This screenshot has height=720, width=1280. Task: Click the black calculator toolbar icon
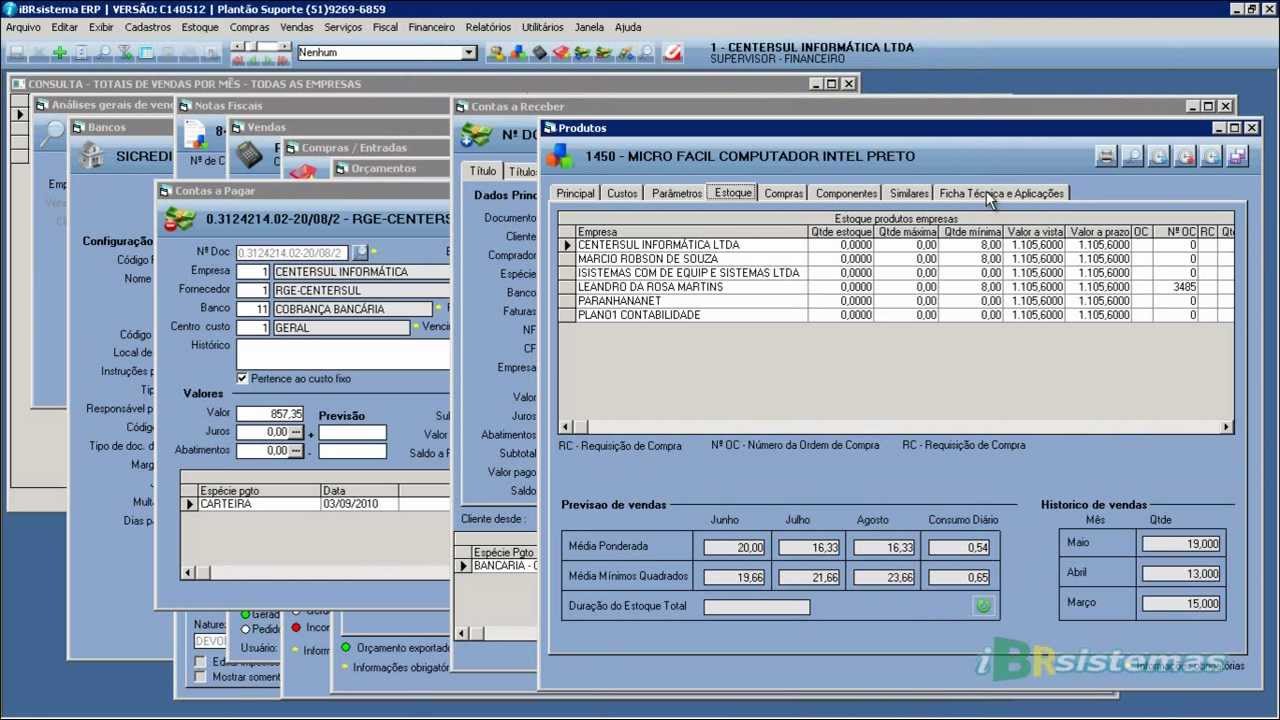pyautogui.click(x=540, y=52)
